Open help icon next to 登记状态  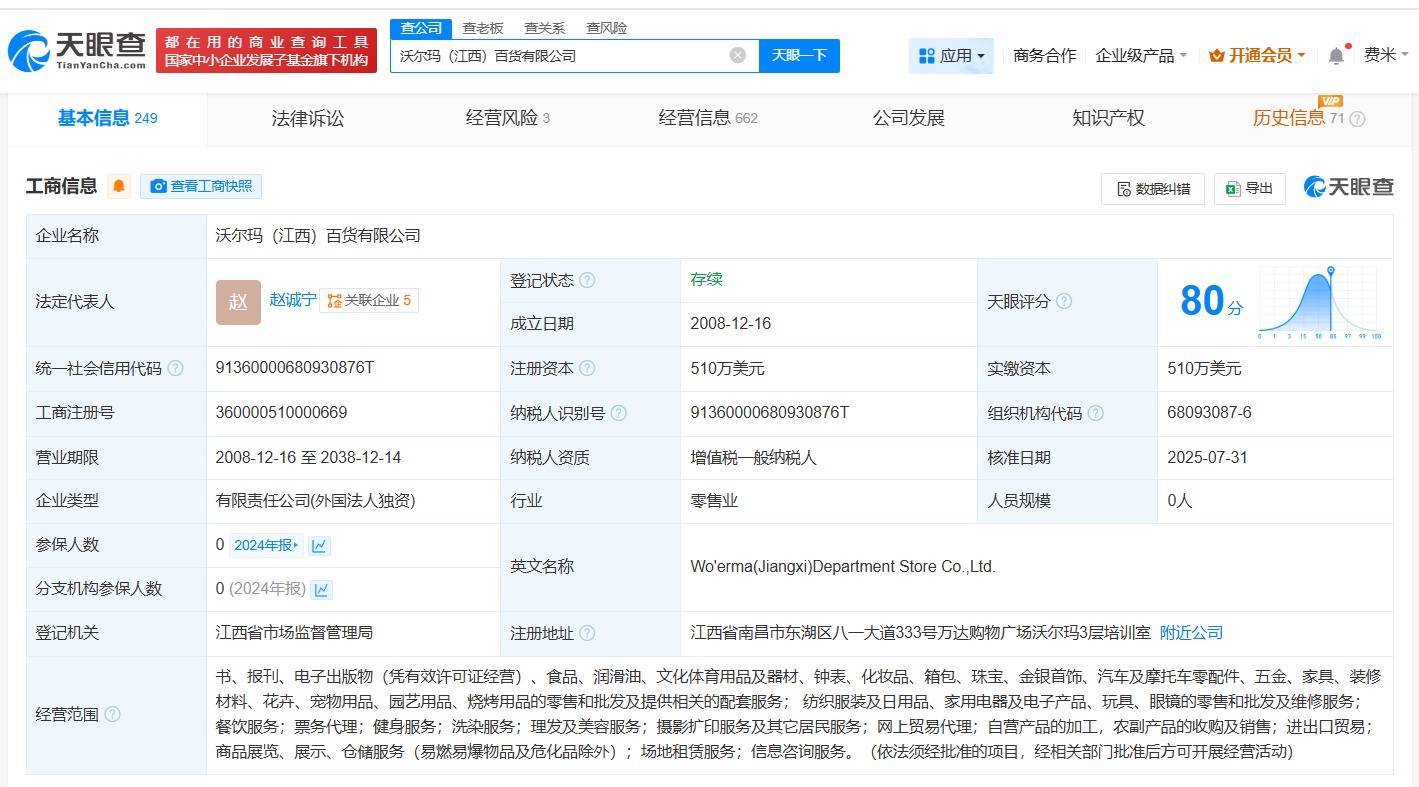click(587, 280)
